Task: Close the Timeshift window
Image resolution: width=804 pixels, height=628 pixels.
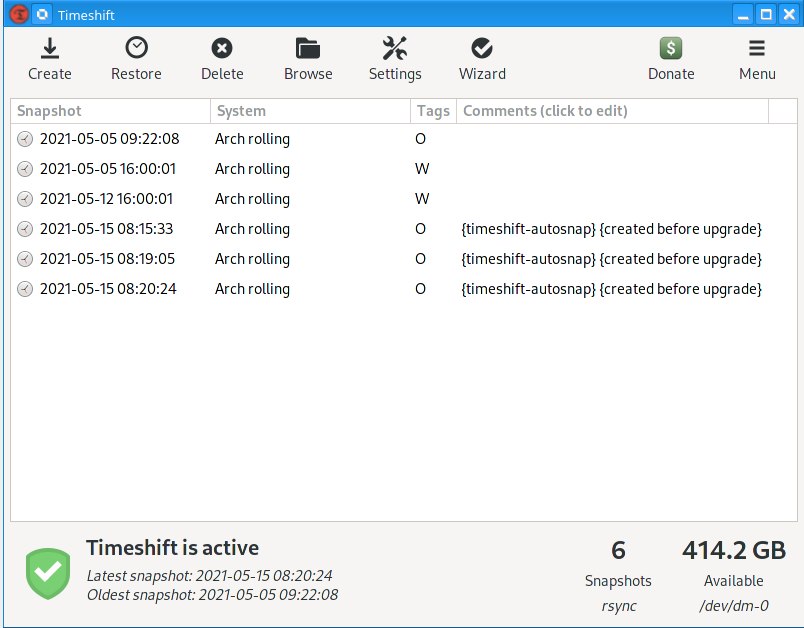Action: pyautogui.click(x=789, y=14)
